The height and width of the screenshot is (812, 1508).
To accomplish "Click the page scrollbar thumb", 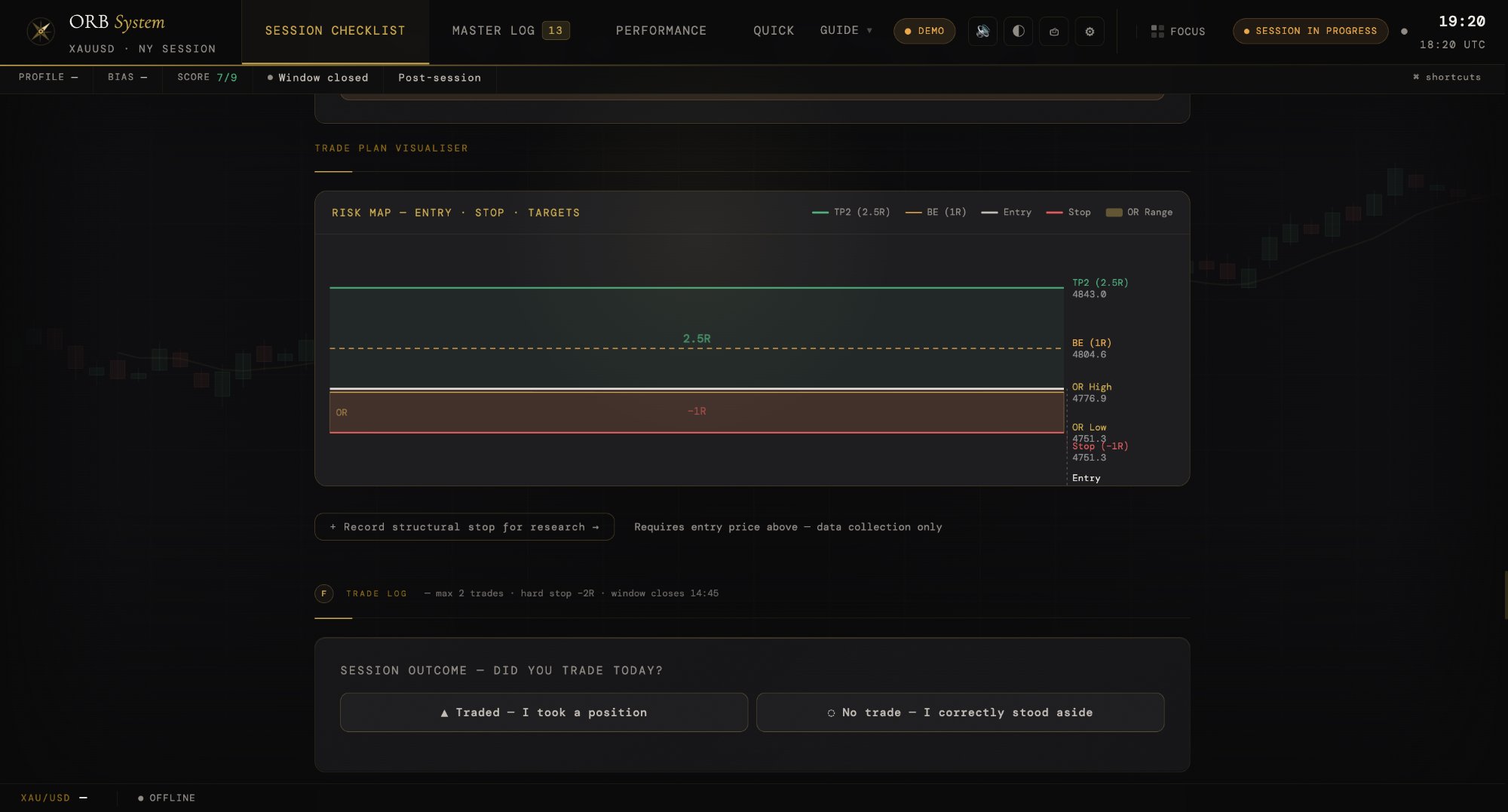I will (1506, 596).
